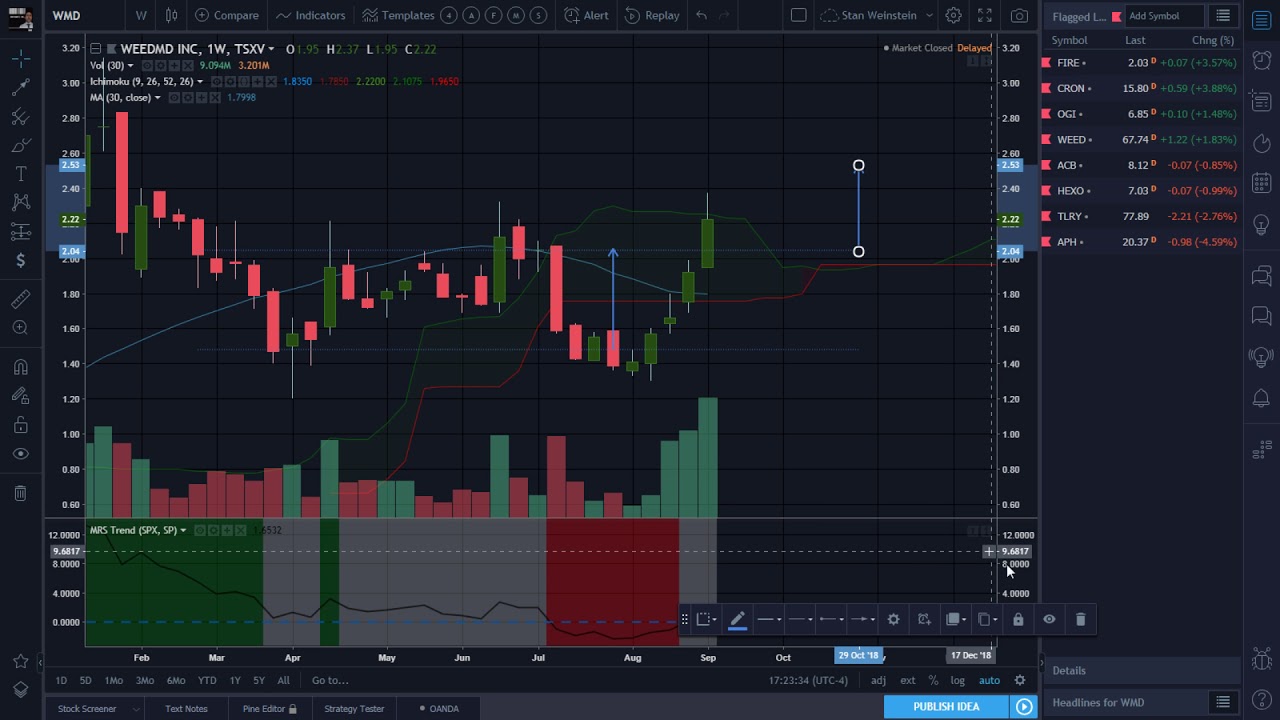This screenshot has width=1280, height=720.
Task: Select the 5Y date range
Action: (259, 680)
